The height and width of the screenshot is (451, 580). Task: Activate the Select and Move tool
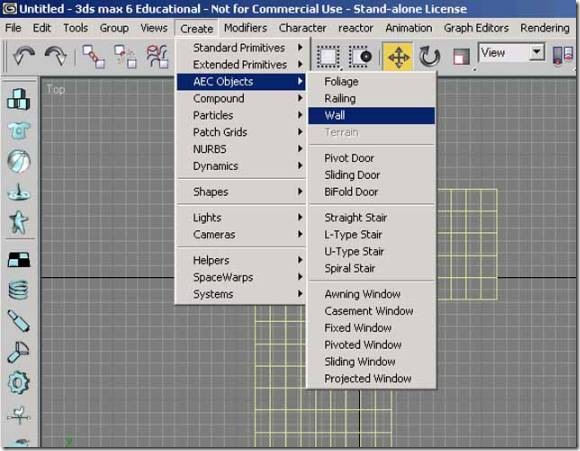398,57
